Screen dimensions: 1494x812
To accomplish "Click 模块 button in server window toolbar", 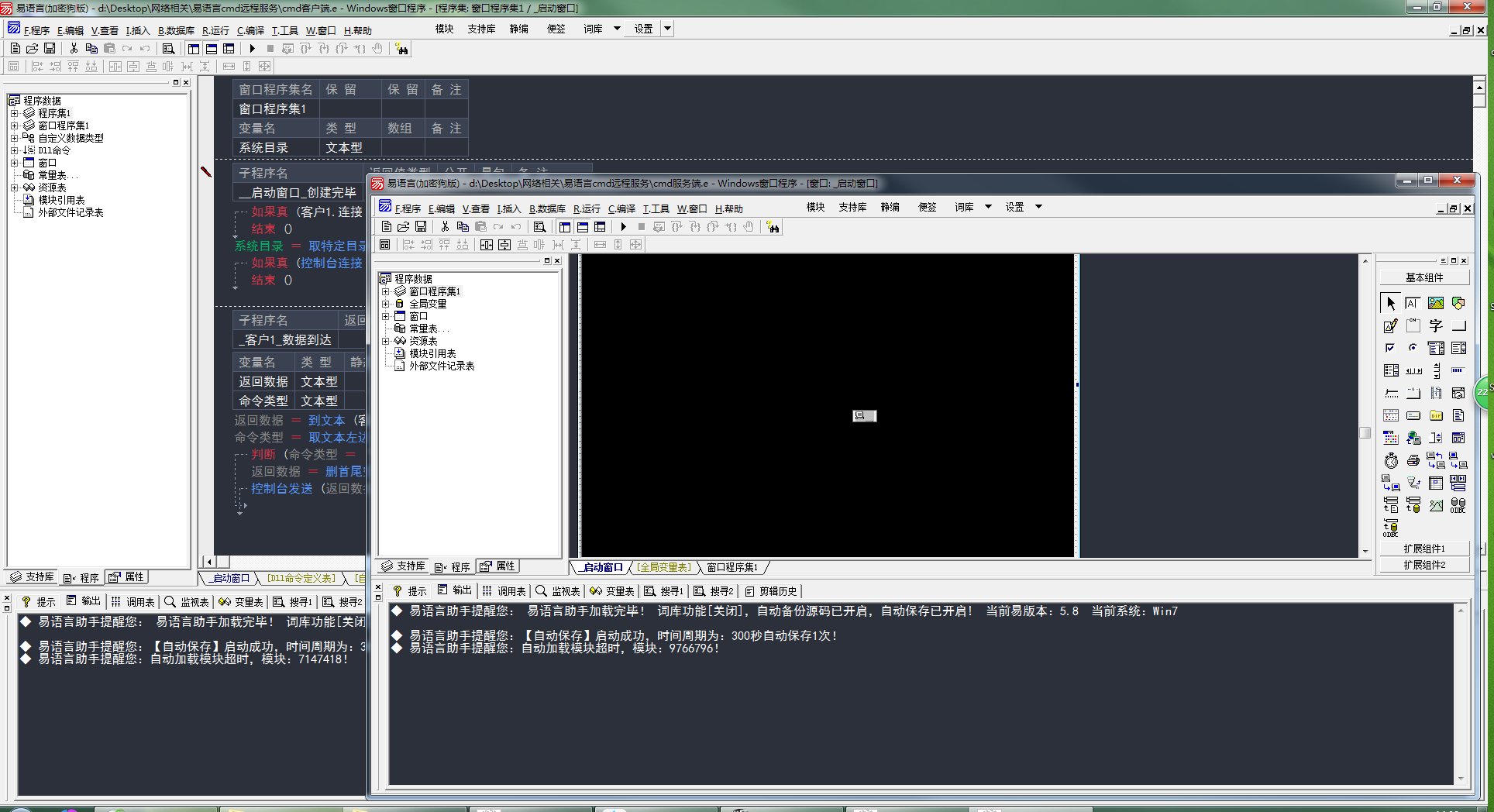I will [x=815, y=207].
